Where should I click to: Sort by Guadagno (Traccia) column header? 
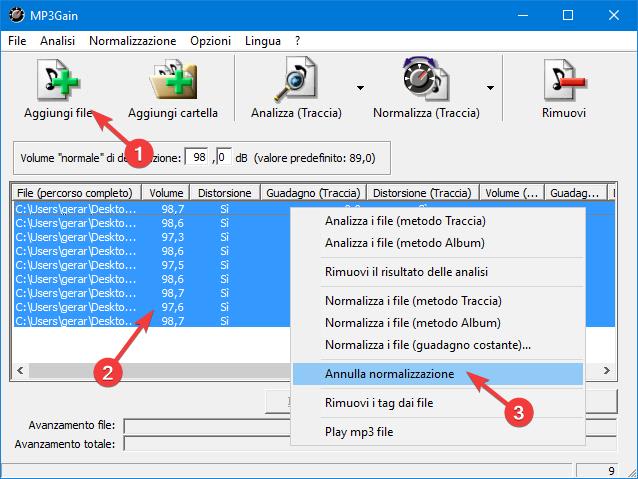click(x=313, y=192)
